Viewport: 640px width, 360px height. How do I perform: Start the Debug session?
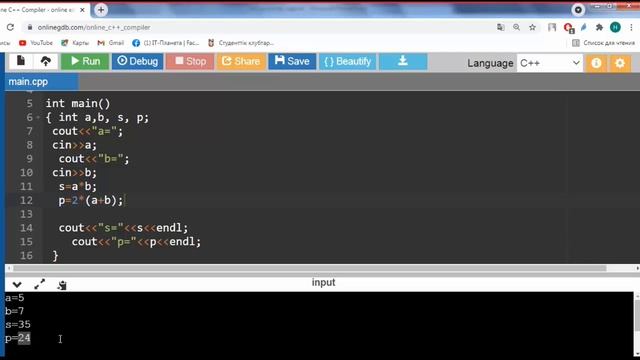[138, 62]
